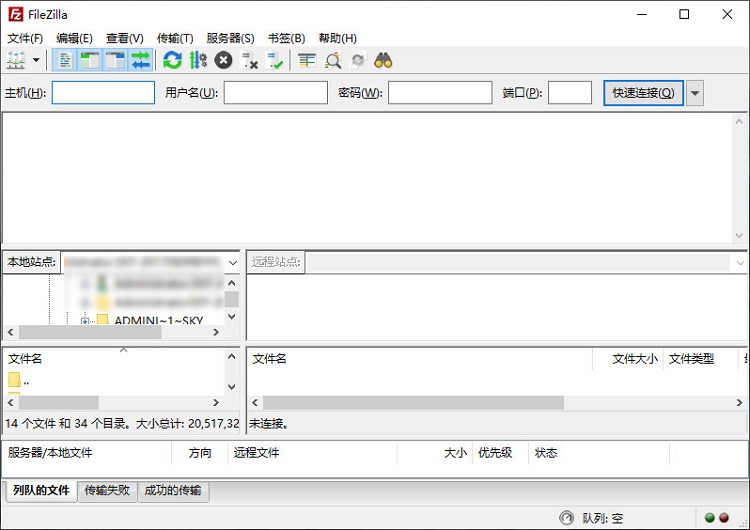Click the message log scroll down arrow

tap(739, 236)
